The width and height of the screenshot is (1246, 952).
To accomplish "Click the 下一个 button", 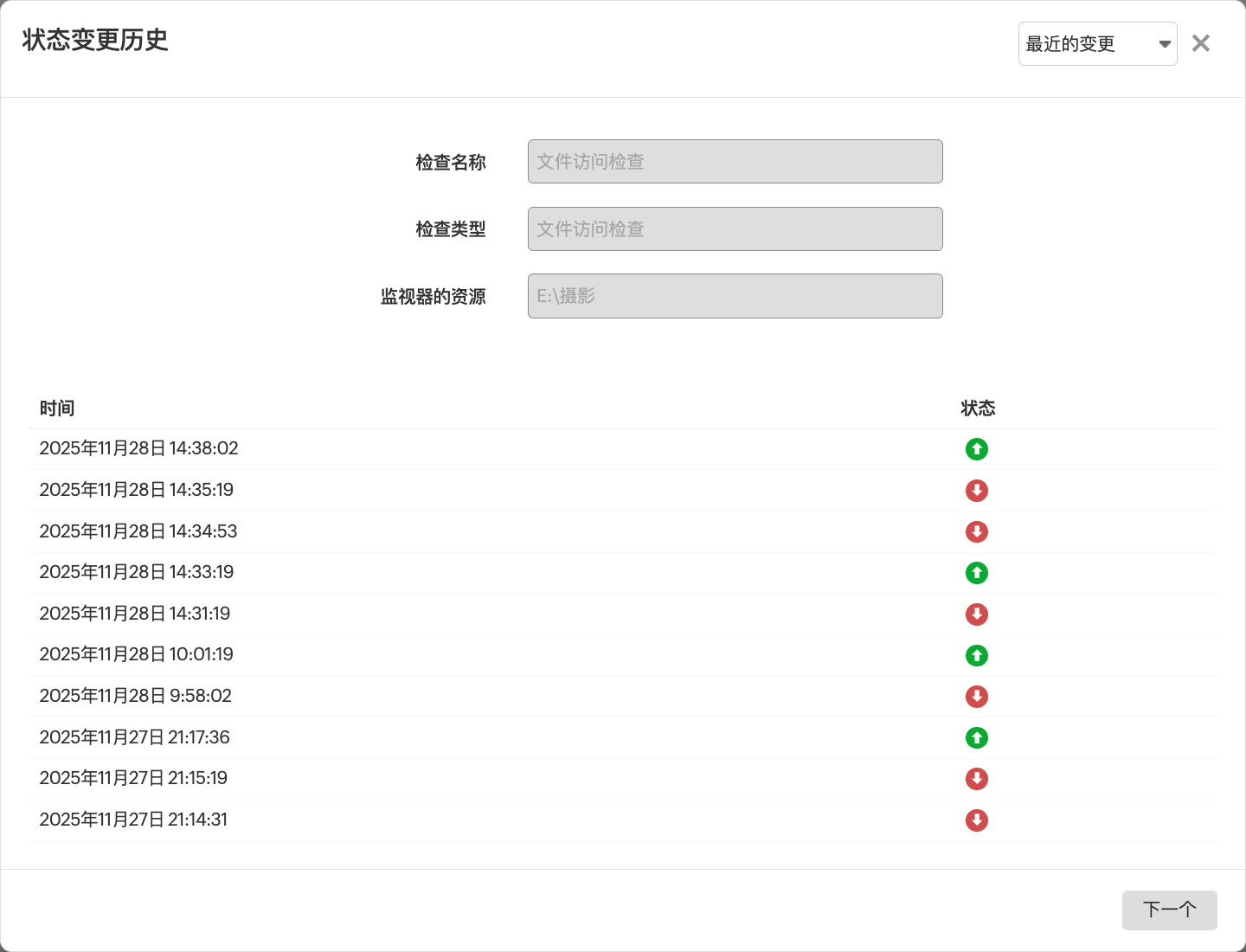I will (x=1169, y=910).
